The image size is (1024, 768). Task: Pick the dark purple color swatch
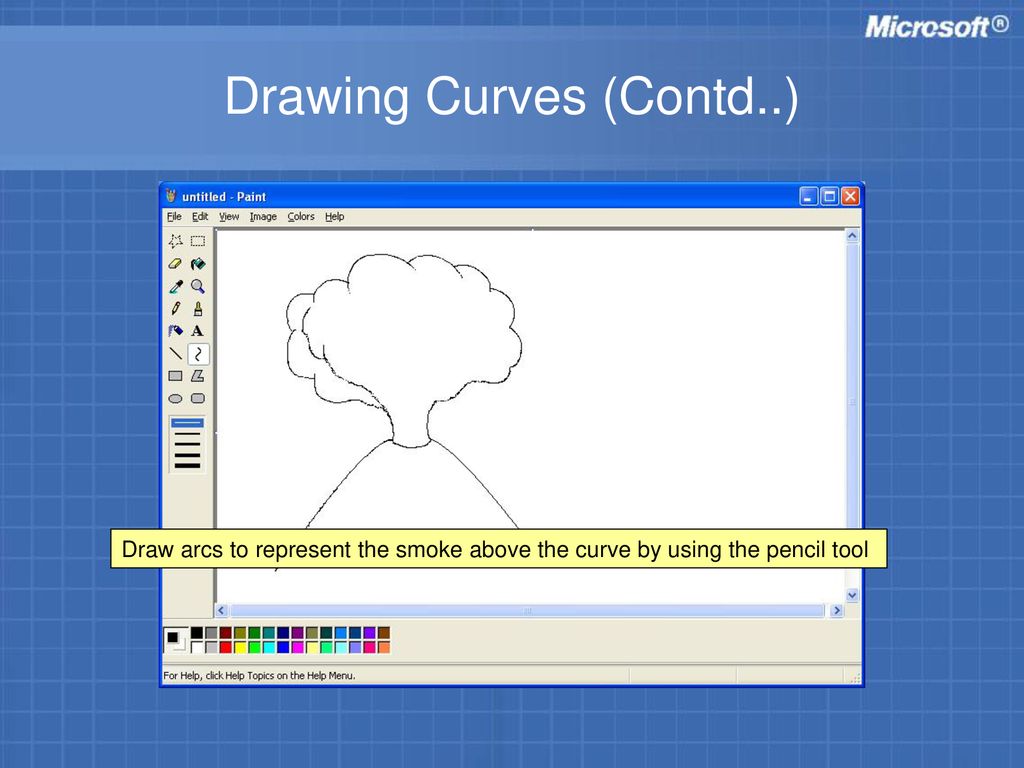(297, 632)
